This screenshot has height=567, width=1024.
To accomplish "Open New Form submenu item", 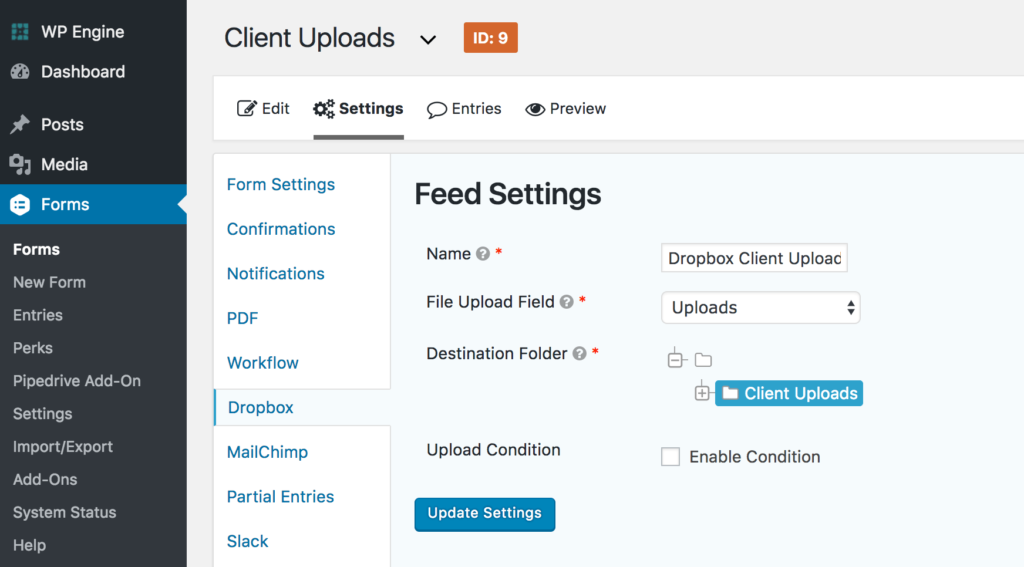I will [x=50, y=282].
